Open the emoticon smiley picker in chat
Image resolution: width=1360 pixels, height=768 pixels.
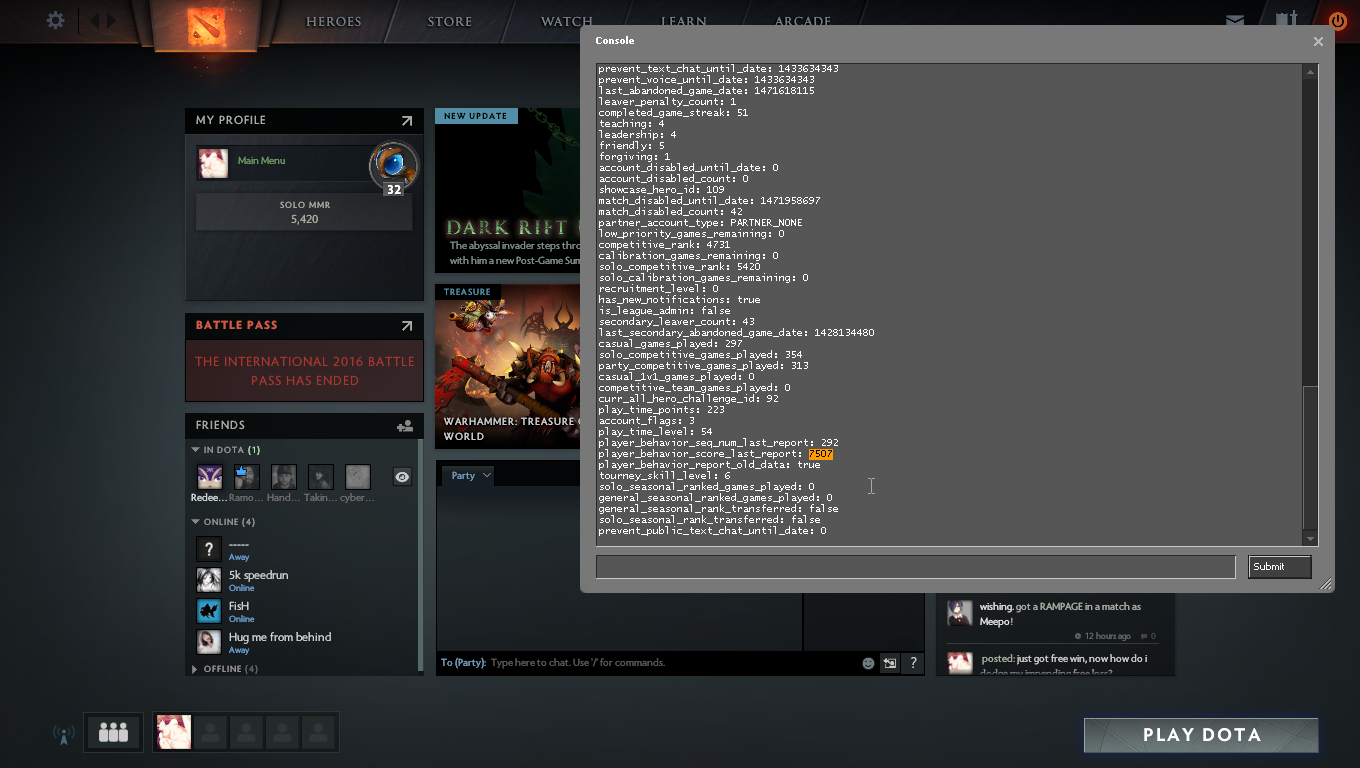pos(868,663)
